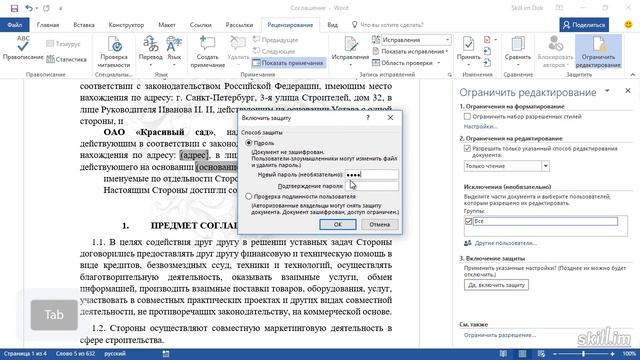640x360 pixels.
Task: Click the macro recording icon in status bar
Action: [x=166, y=354]
